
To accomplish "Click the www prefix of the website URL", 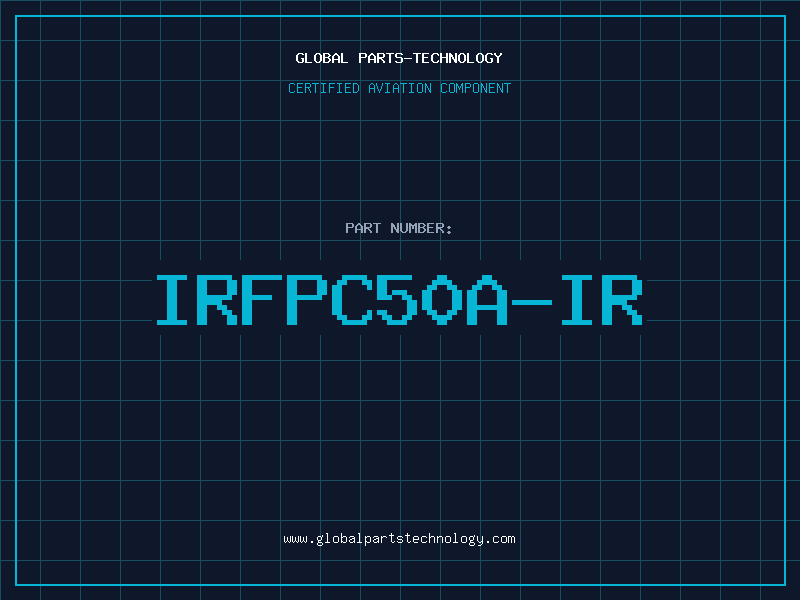I will (295, 539).
